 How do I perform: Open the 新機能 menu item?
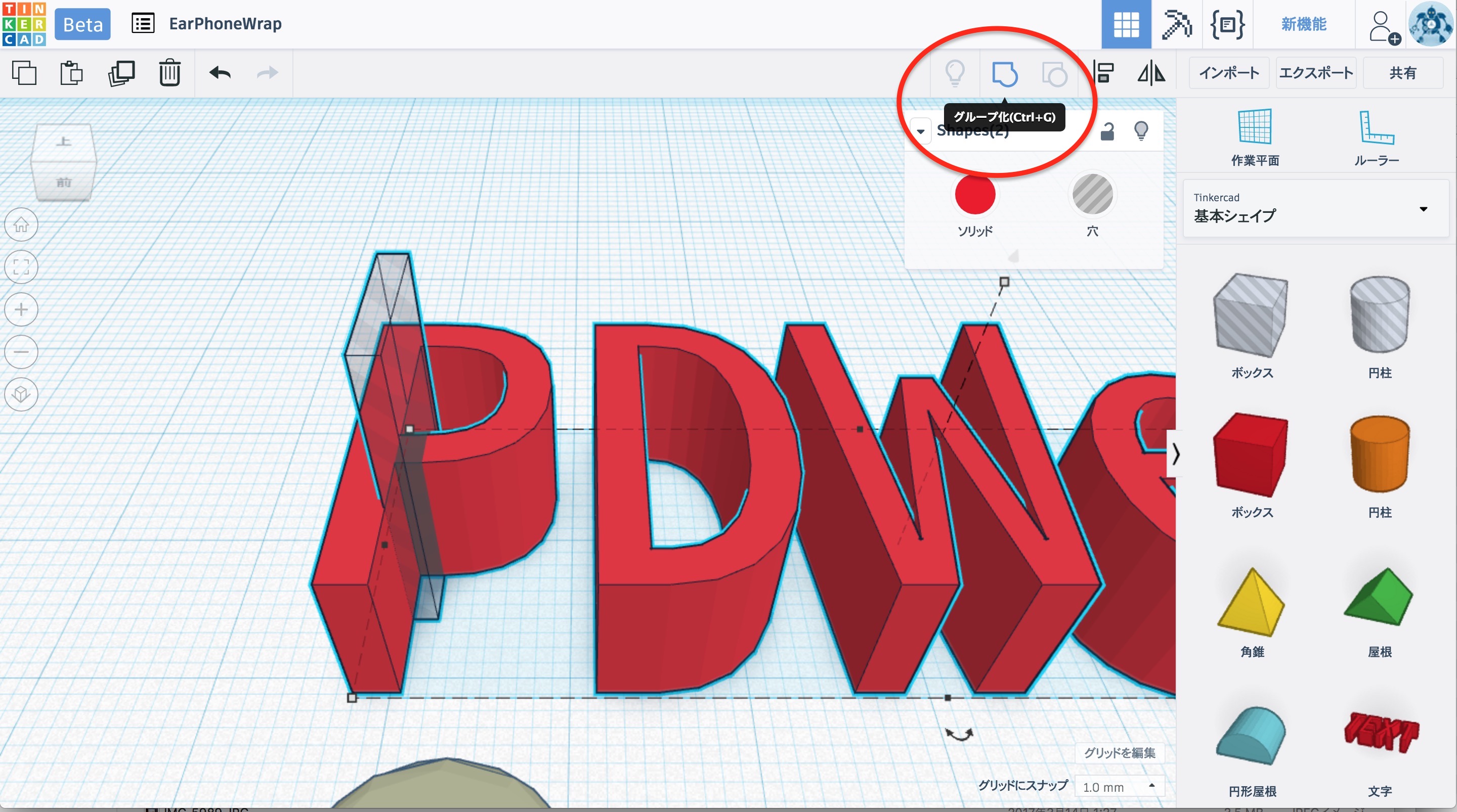pos(1304,24)
